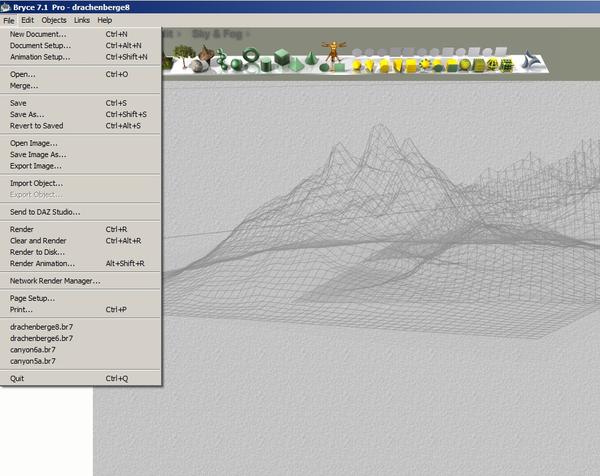Choose Send to DAZ Studio...

click(x=81, y=212)
